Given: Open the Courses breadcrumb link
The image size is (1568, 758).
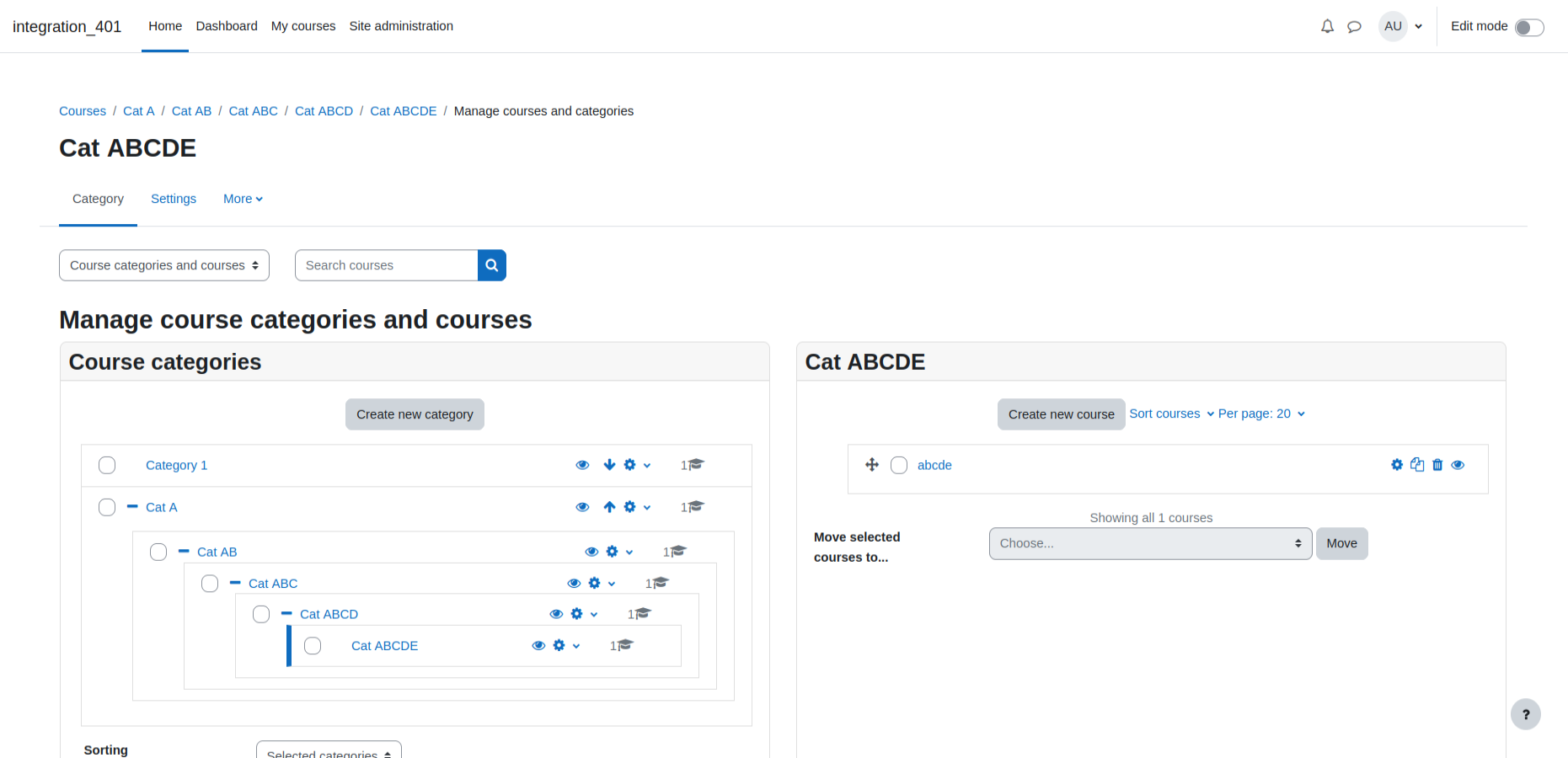Looking at the screenshot, I should point(83,111).
